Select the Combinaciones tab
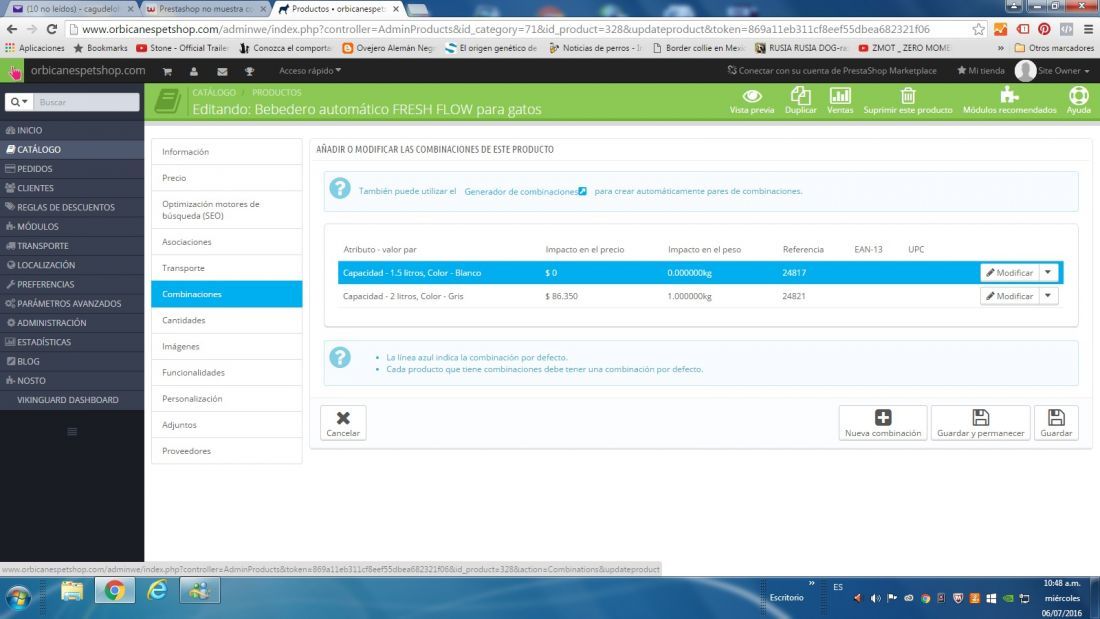The height and width of the screenshot is (619, 1100). pos(227,294)
